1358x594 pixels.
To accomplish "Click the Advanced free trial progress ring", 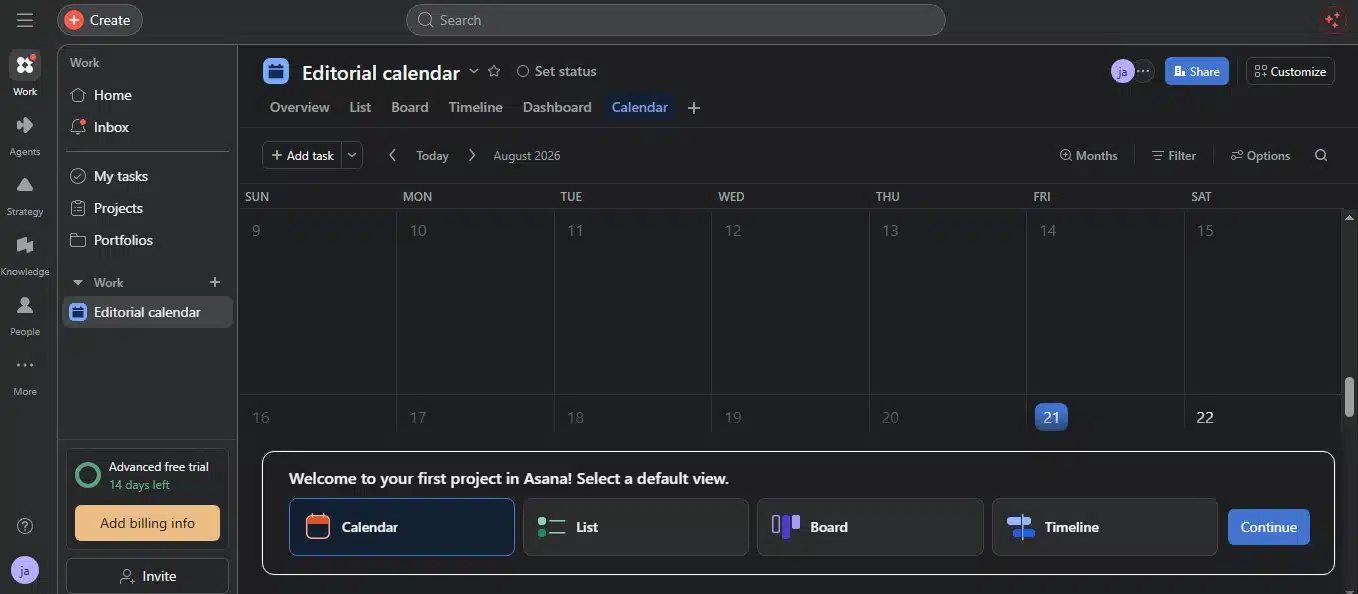I will [88, 475].
